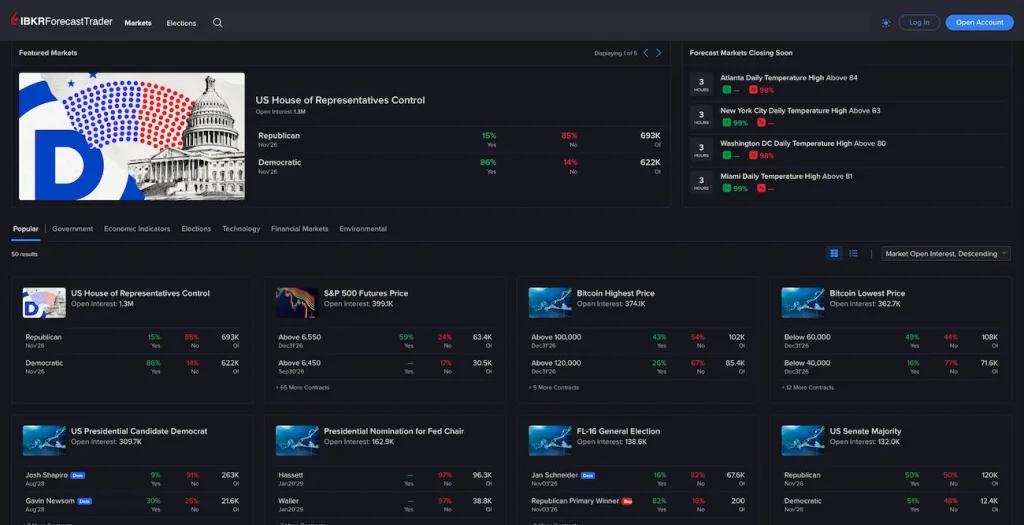Click Below 60,000 49% Yes price
This screenshot has height=525, width=1024.
pyautogui.click(x=912, y=340)
